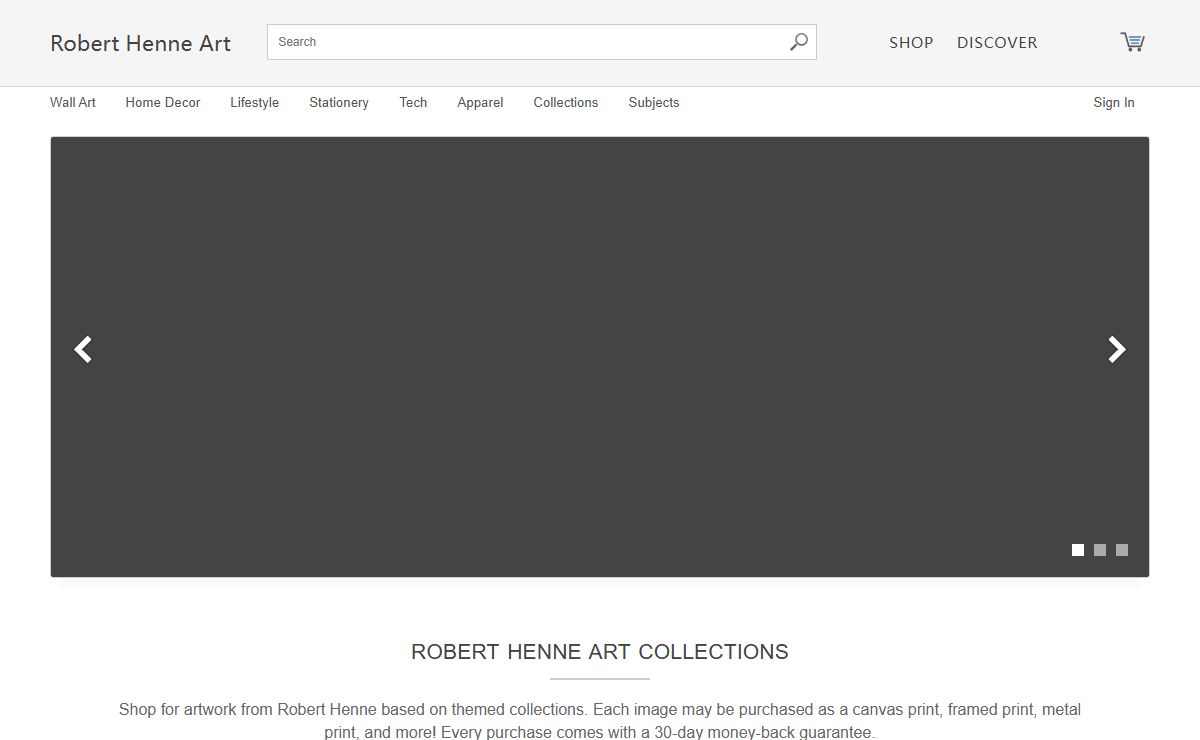The width and height of the screenshot is (1200, 740).
Task: Select the first carousel slide indicator
Action: tap(1078, 550)
